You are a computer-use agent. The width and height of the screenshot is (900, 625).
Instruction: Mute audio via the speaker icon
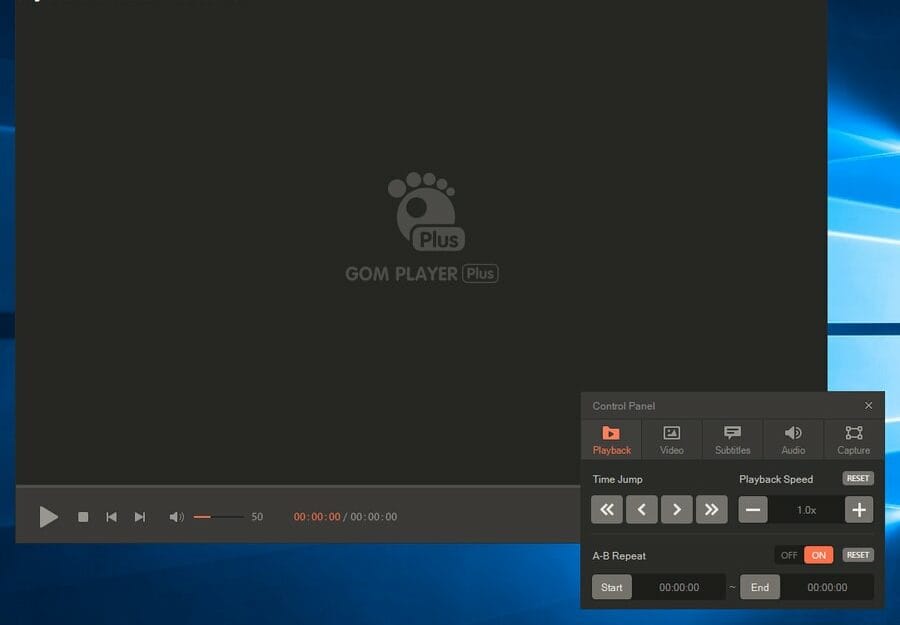176,517
